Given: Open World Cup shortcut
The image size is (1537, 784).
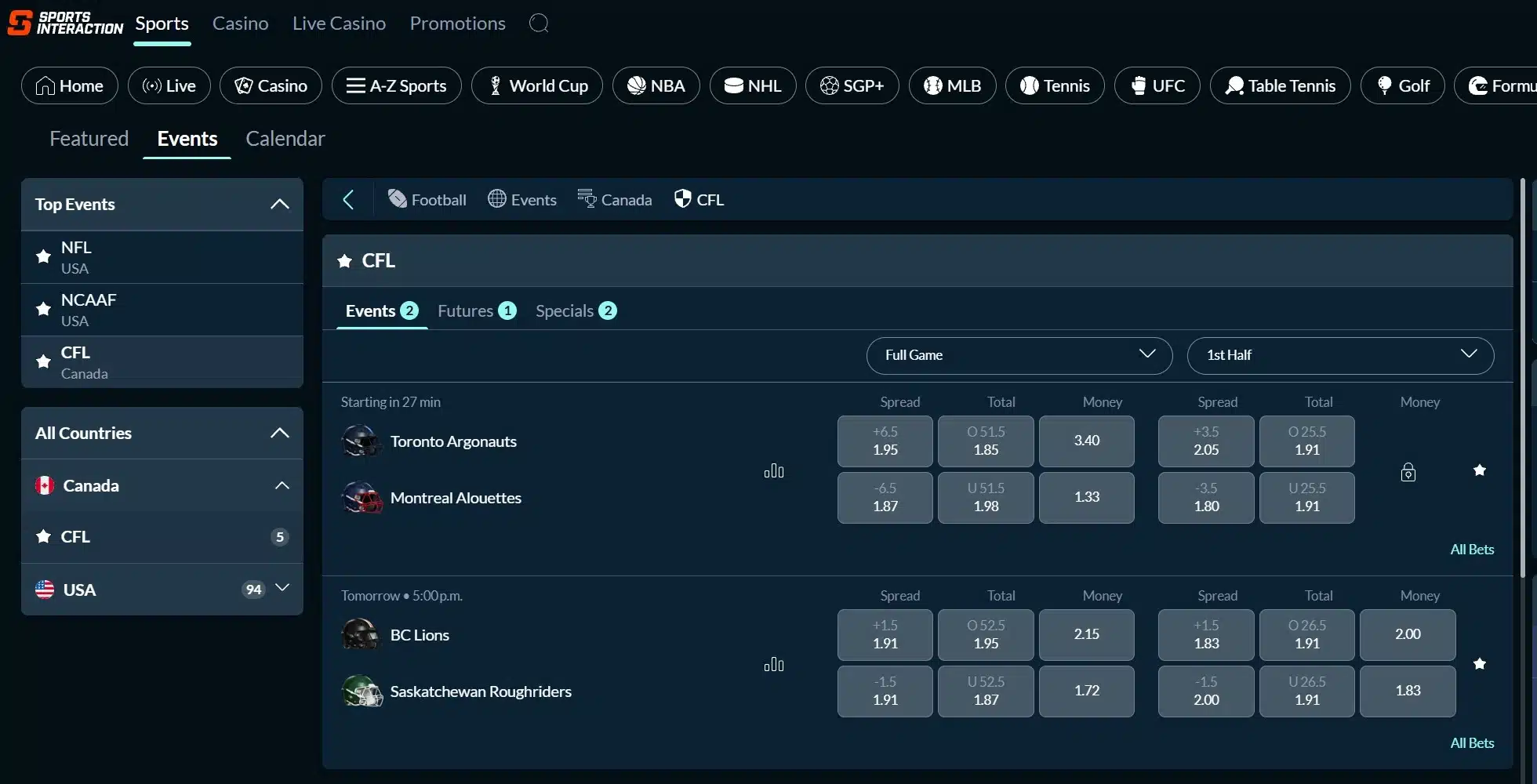Looking at the screenshot, I should pos(537,85).
